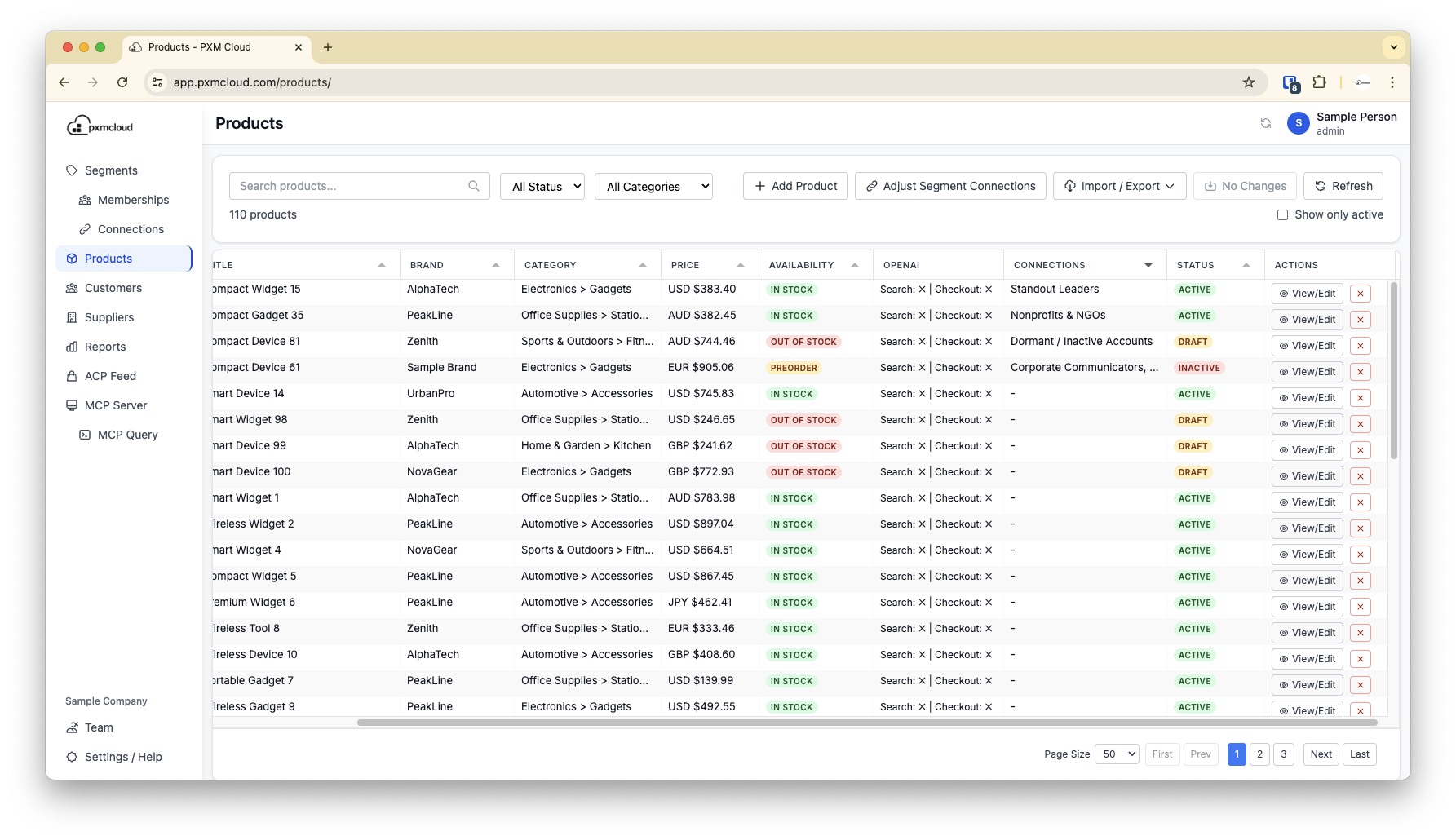Viewport: 1456px width, 840px height.
Task: Click the search magnifier icon
Action: (474, 186)
